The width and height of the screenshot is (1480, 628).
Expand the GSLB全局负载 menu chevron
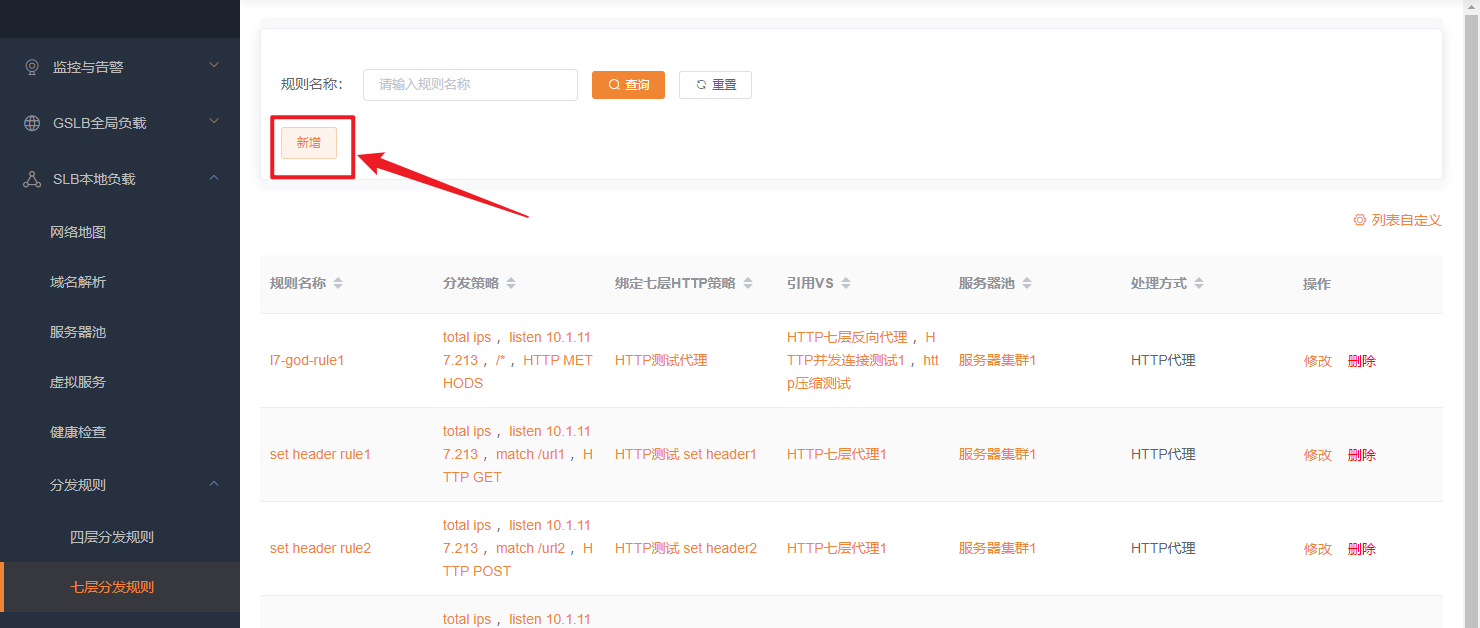pos(214,122)
